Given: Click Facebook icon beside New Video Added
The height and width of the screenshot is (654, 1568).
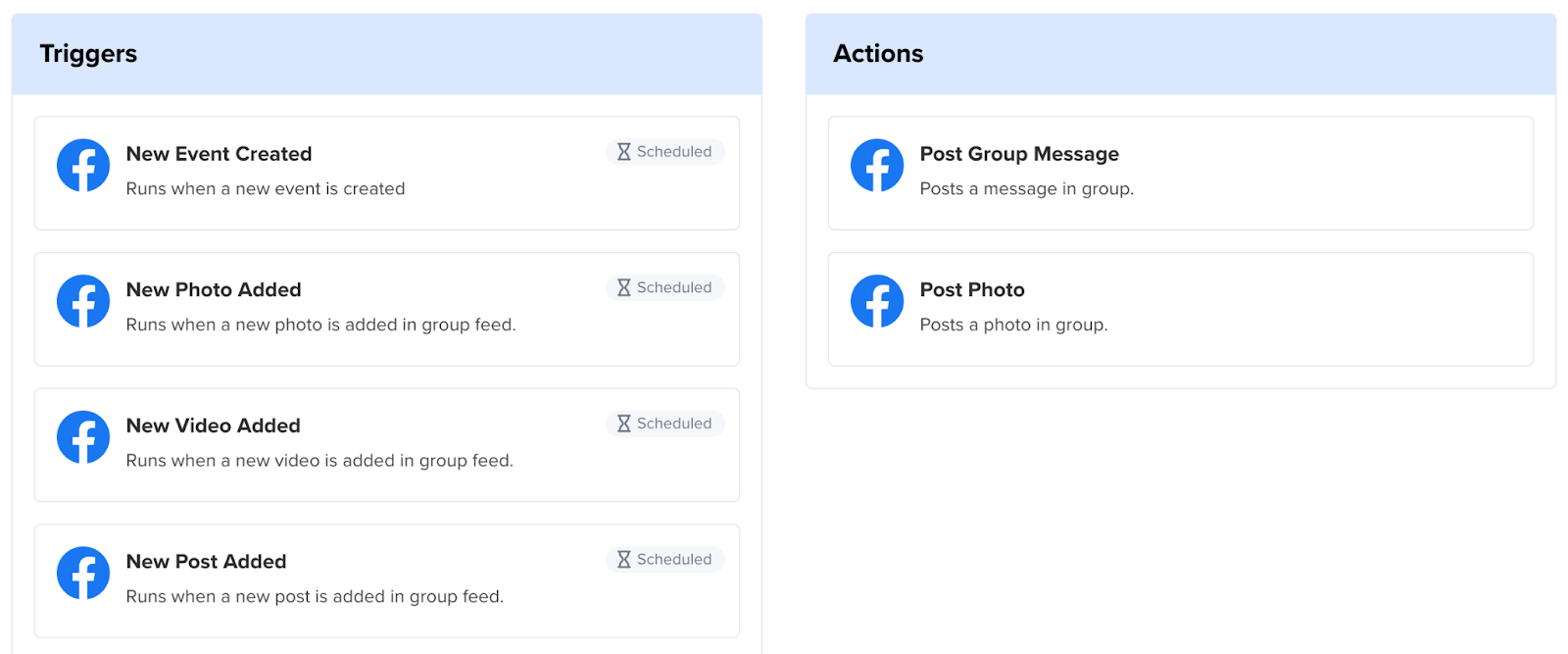Looking at the screenshot, I should 83,437.
